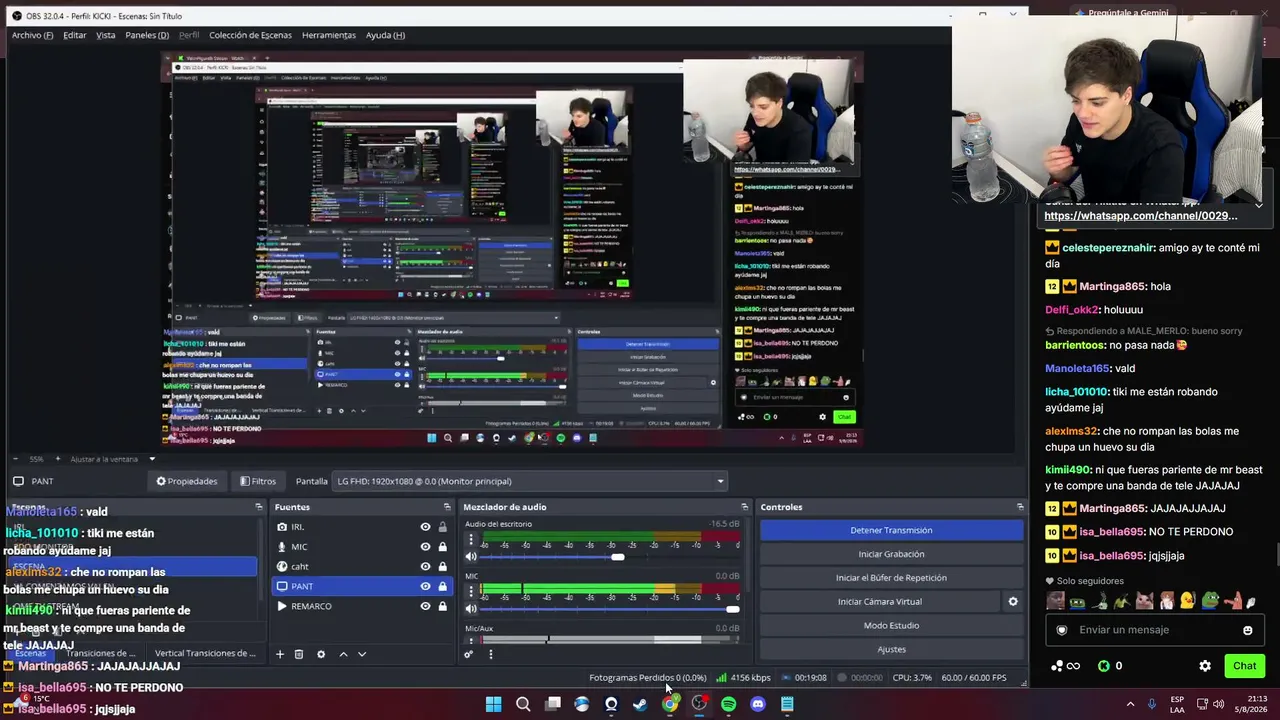Open the audio mixer toolbar three-dot menu
1280x720 pixels.
coord(490,654)
